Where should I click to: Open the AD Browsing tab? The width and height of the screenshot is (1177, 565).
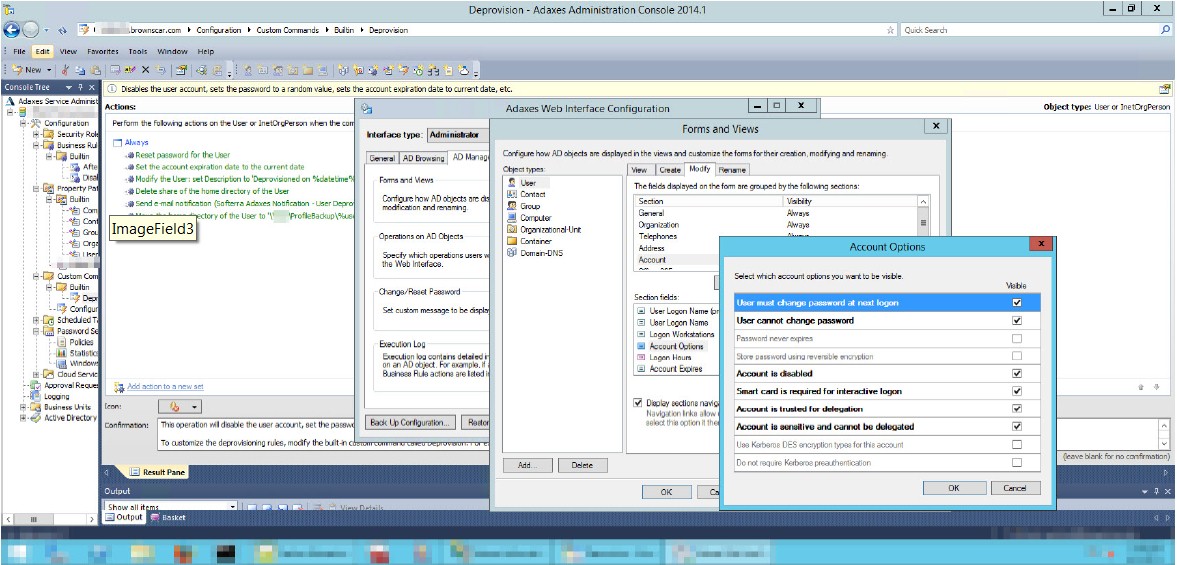[x=423, y=158]
